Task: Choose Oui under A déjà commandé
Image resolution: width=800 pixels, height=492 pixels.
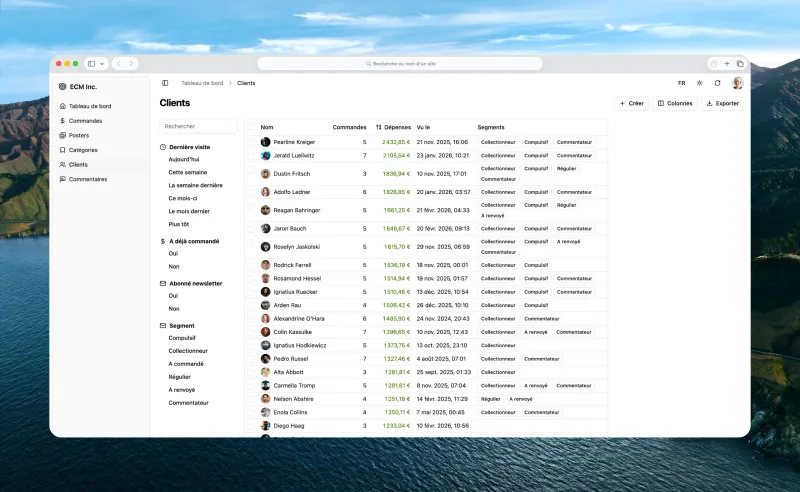Action: point(173,254)
